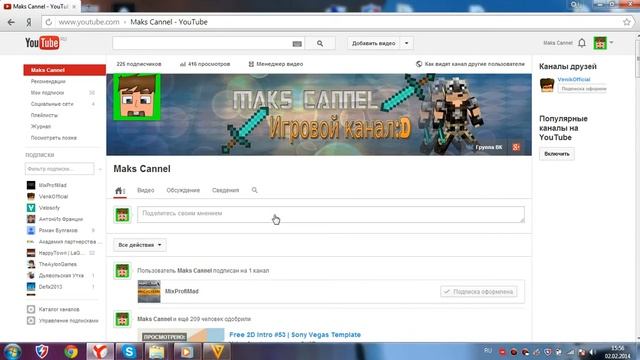This screenshot has height=360, width=640.
Task: Open Defix2013 subscription
Action: (x=50, y=287)
